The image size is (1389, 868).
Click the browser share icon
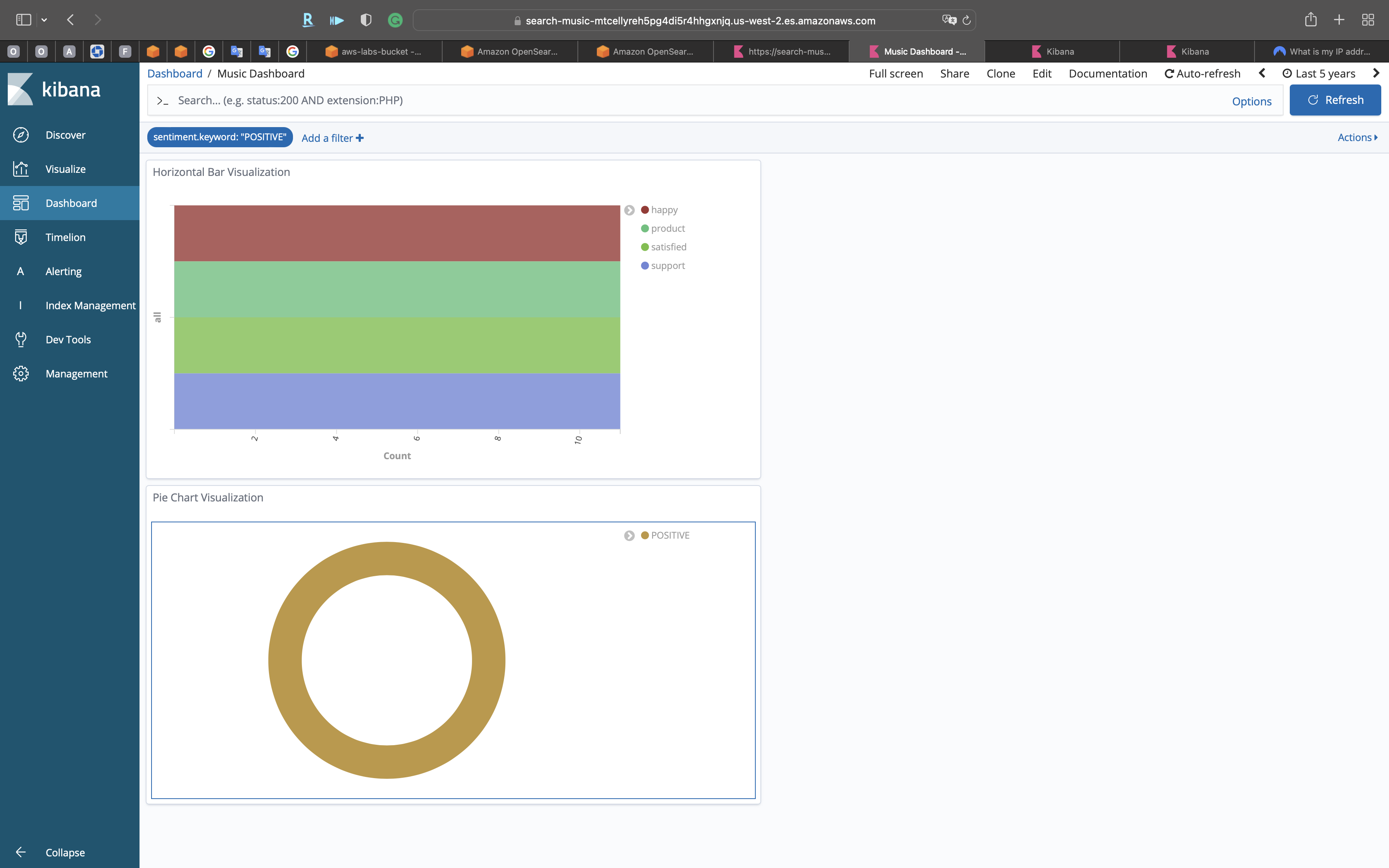[x=1310, y=20]
